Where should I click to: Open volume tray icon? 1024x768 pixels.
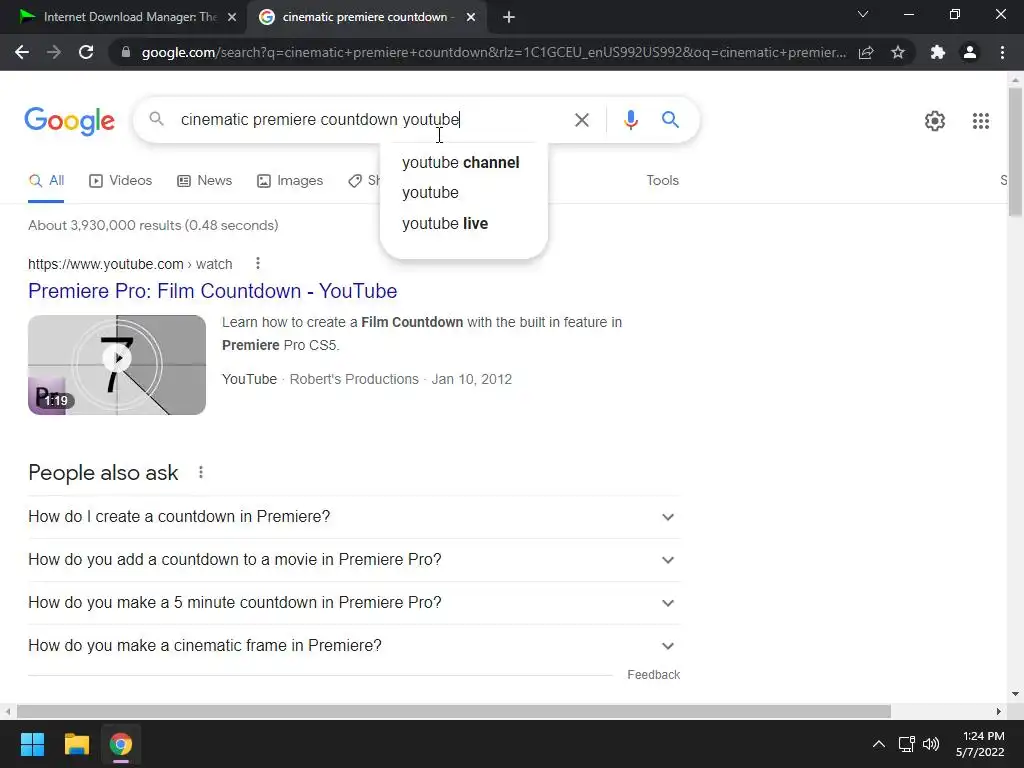pos(931,744)
